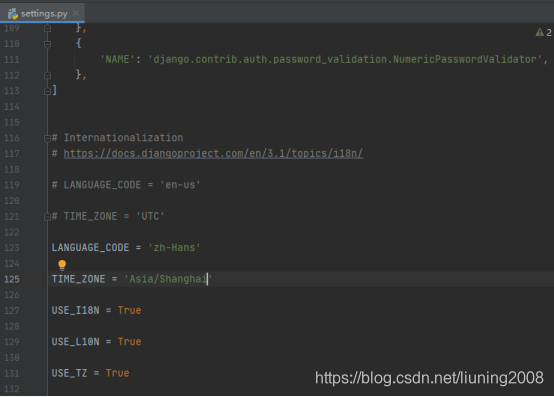Collapse the fold marker on line 110
554x397 pixels.
(x=47, y=44)
